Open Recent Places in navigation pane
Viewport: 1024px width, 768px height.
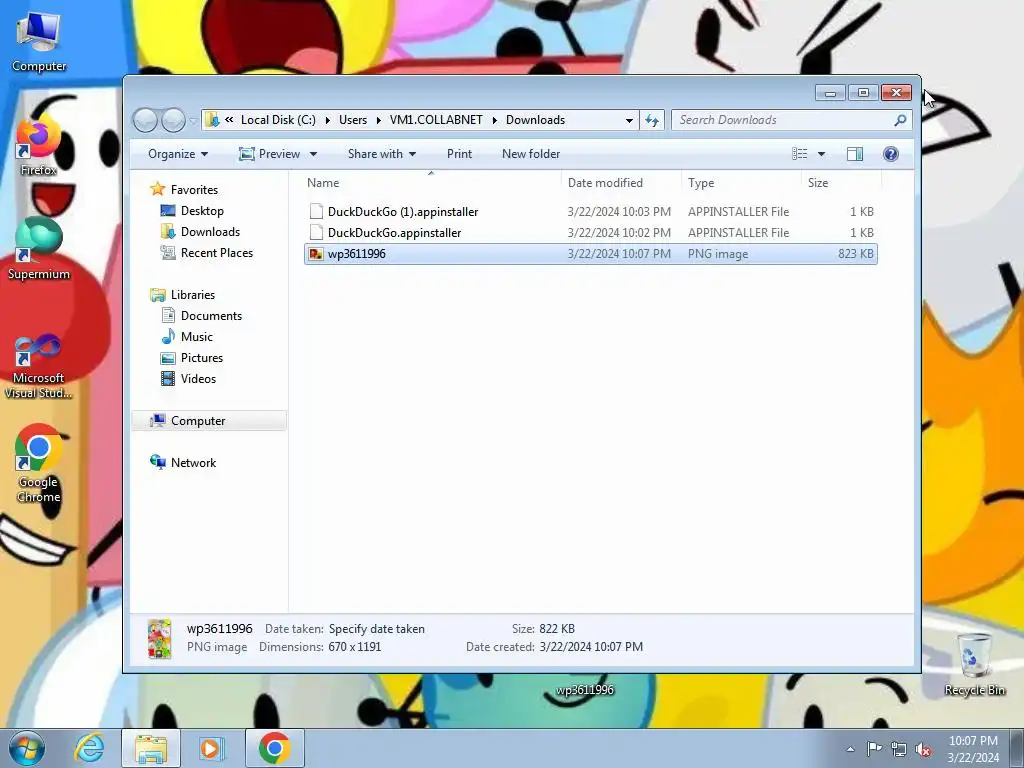click(217, 253)
